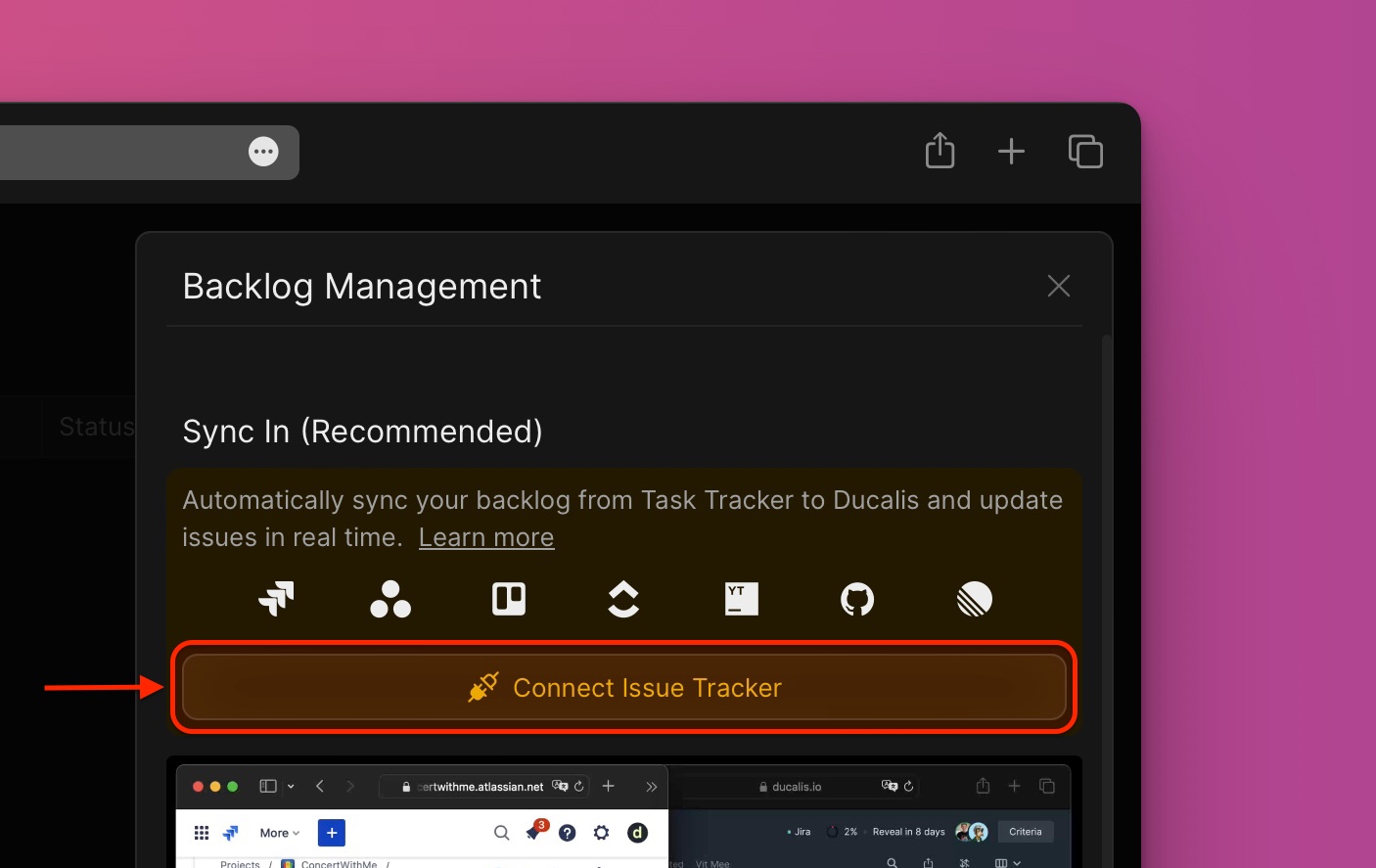Image resolution: width=1376 pixels, height=868 pixels.
Task: Open the address bar ellipsis menu
Action: click(263, 152)
